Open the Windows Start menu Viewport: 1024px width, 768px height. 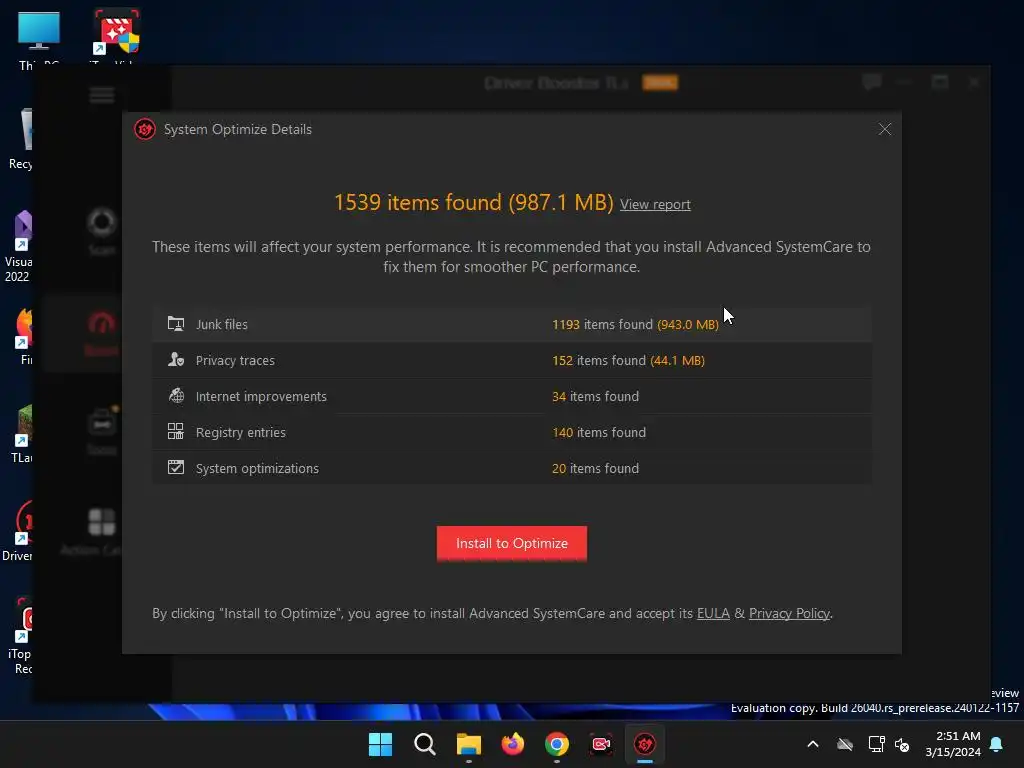[380, 744]
